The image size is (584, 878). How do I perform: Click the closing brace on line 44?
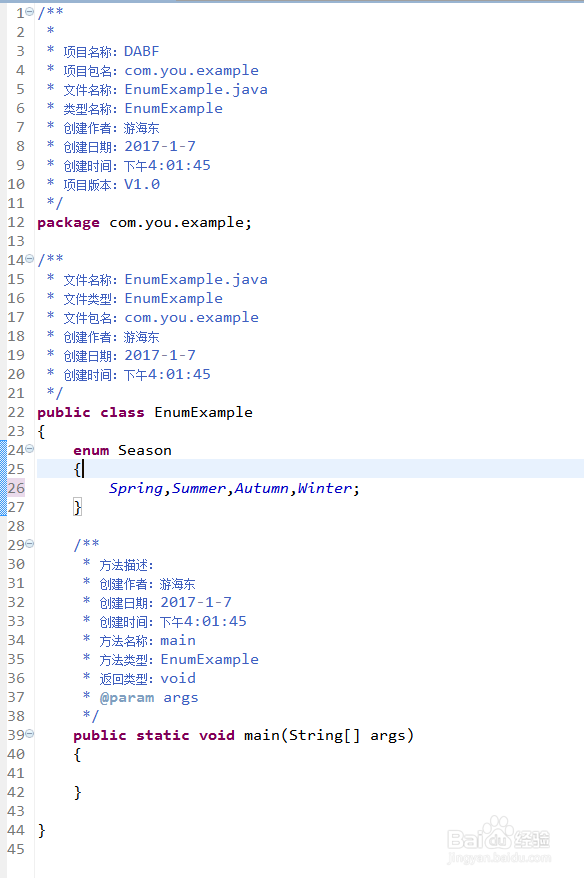point(41,830)
